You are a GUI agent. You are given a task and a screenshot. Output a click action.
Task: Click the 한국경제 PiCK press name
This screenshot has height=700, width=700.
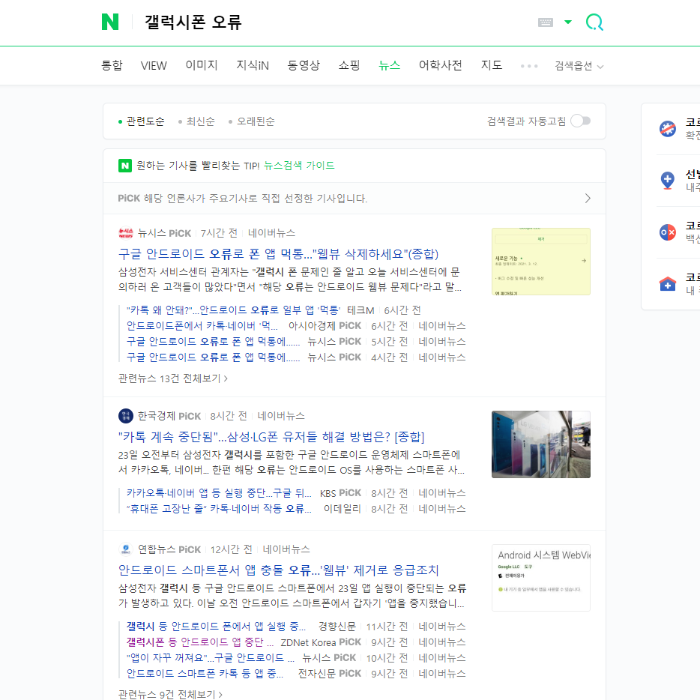(x=169, y=416)
